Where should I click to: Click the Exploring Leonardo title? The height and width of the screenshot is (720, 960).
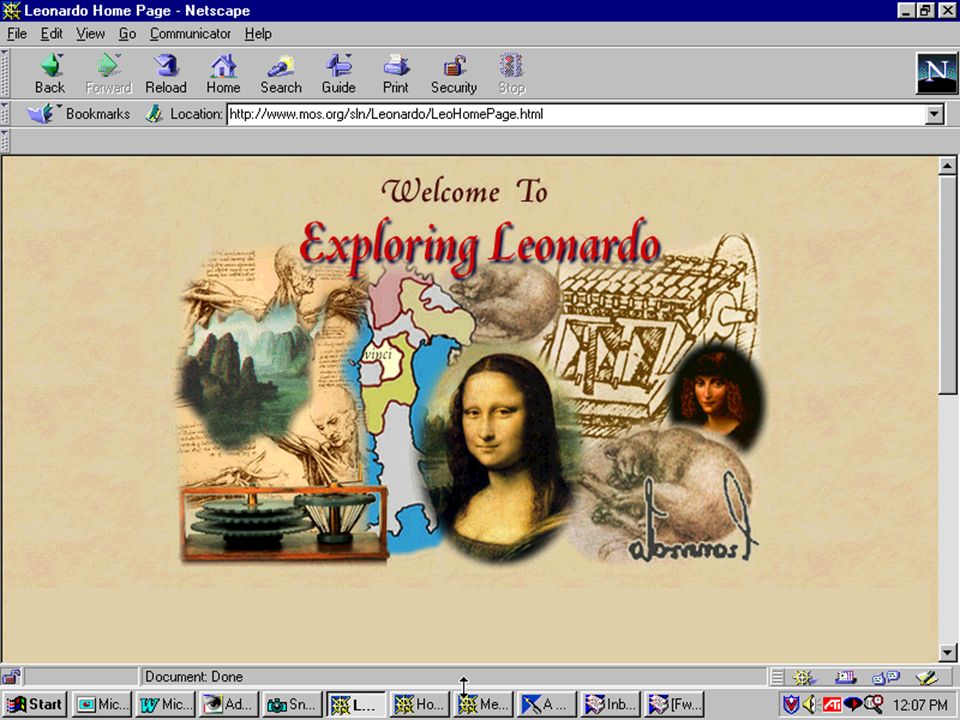click(481, 245)
